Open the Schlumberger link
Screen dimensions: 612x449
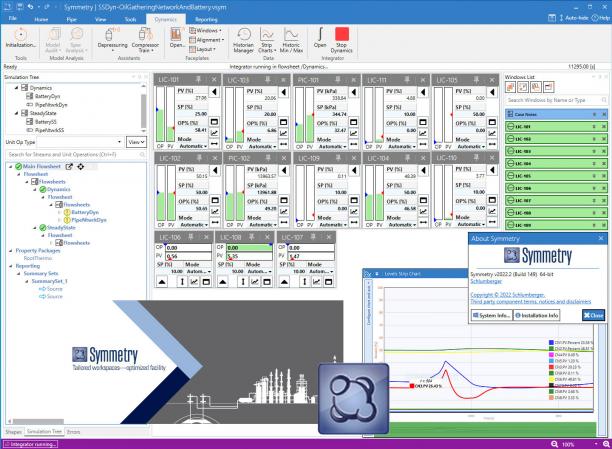coord(486,281)
